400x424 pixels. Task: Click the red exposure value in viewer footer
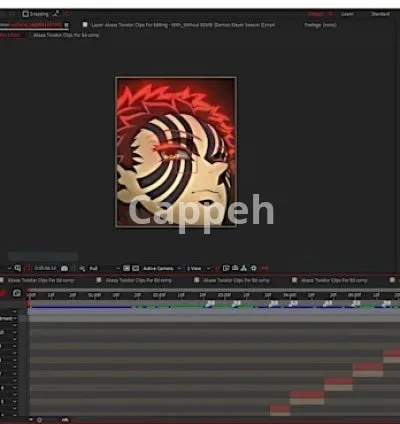(x=264, y=268)
